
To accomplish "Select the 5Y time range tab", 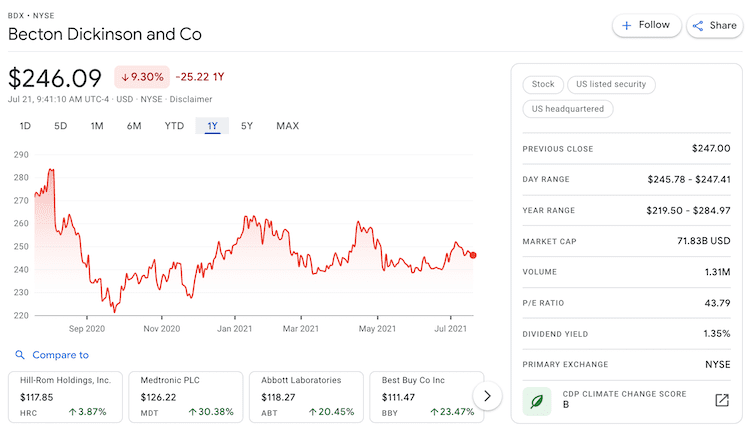I will coord(247,126).
